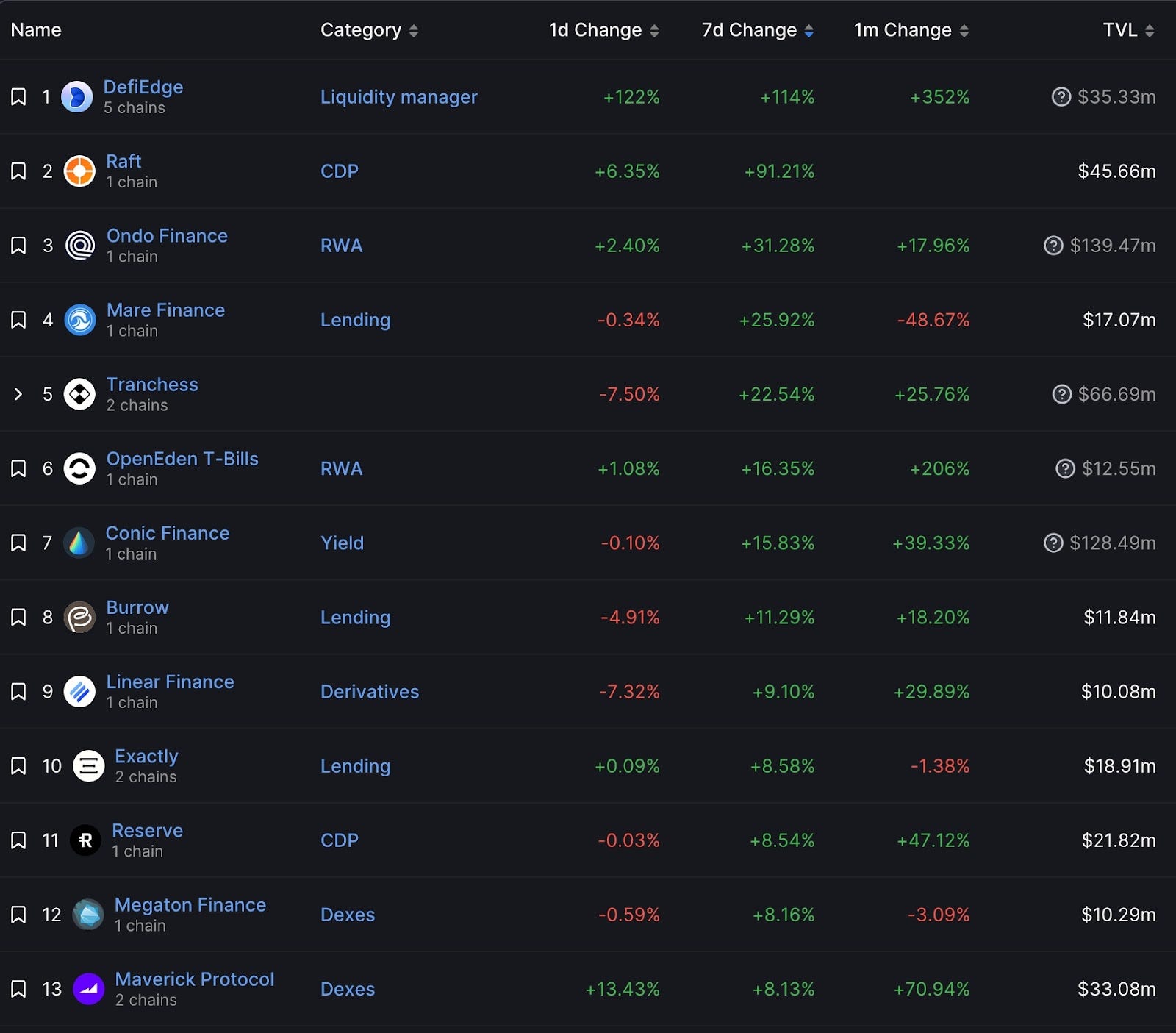Click the OpenEden T-Bills logo

[79, 468]
